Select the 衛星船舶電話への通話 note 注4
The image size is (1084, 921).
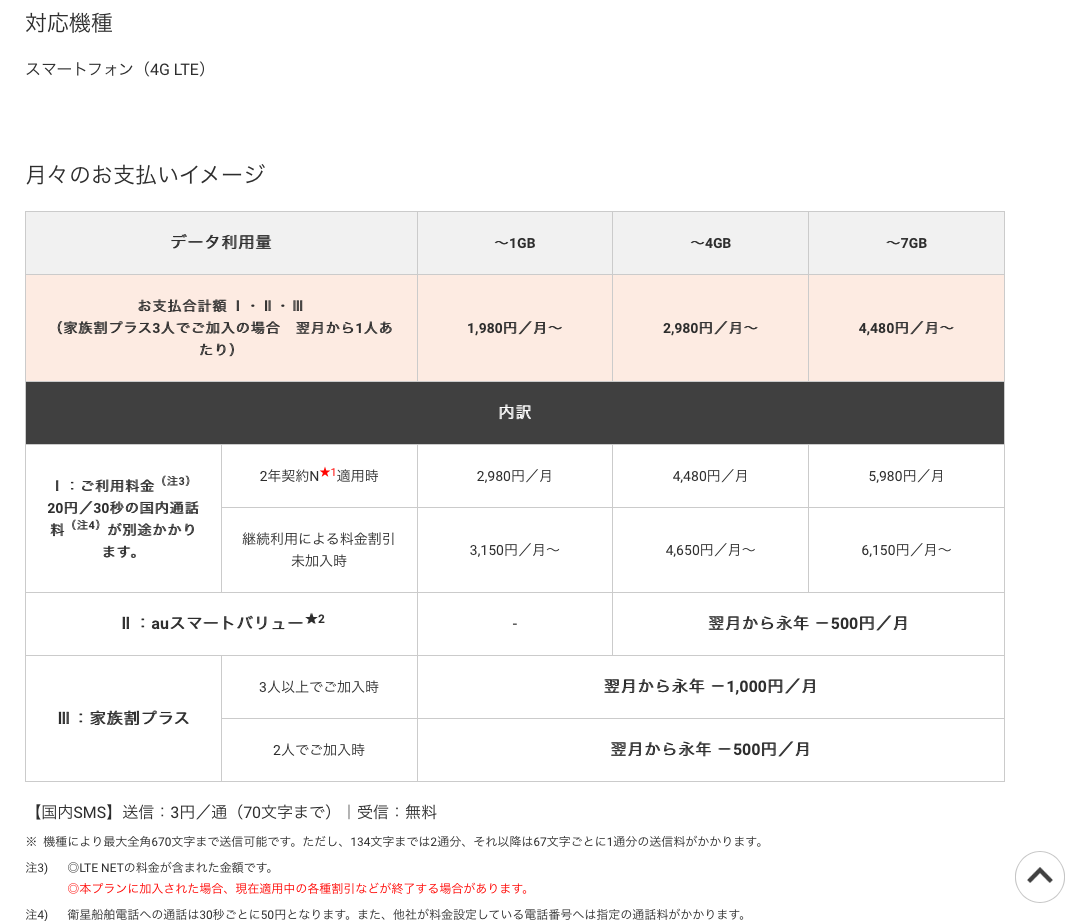click(406, 914)
